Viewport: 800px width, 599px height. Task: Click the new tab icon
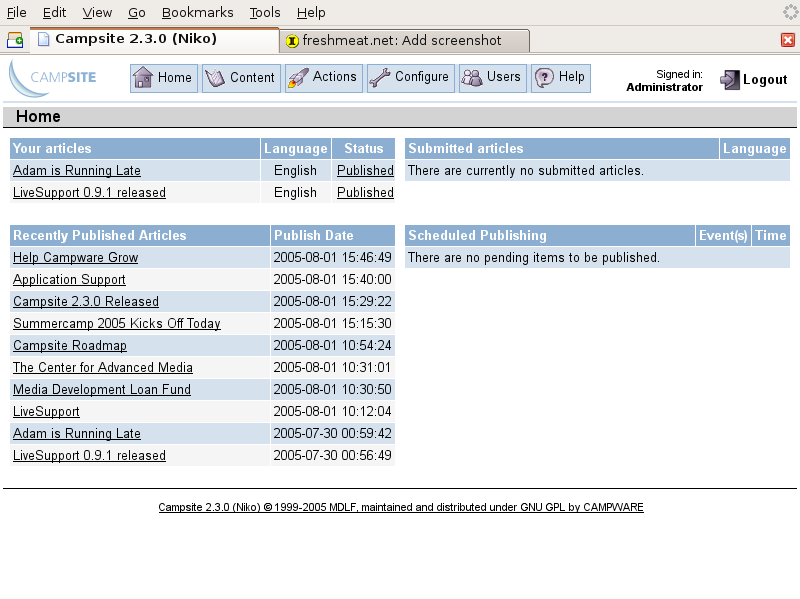click(15, 40)
